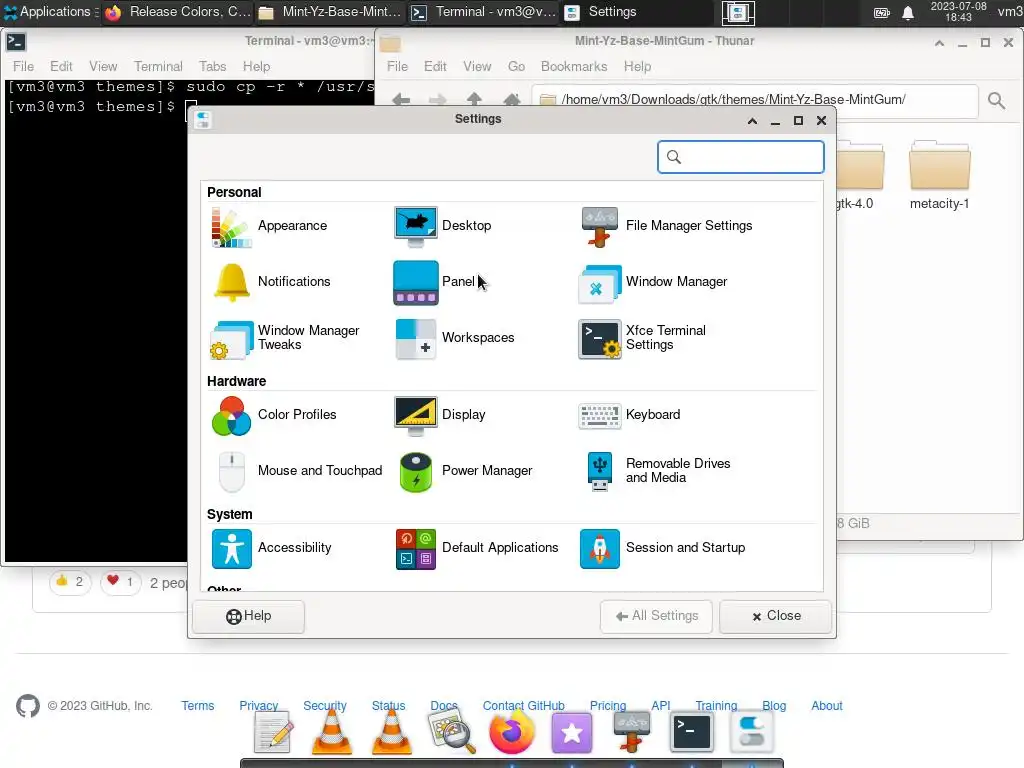Select the gtk-4.0 folder
1024x768 pixels.
[x=859, y=175]
